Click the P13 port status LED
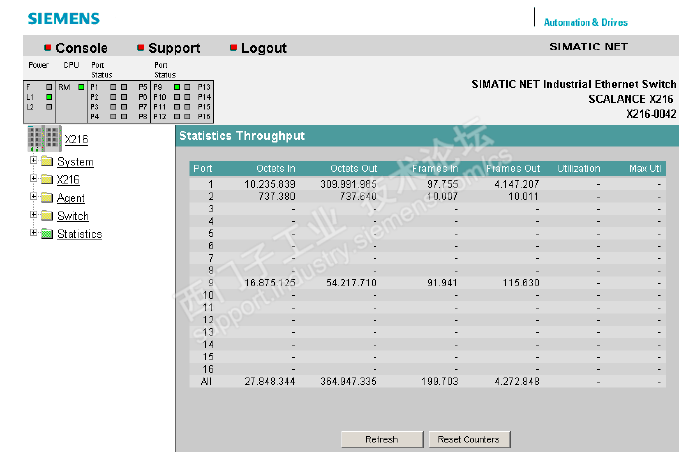Screen dimensions: 686x460 click(x=187, y=87)
